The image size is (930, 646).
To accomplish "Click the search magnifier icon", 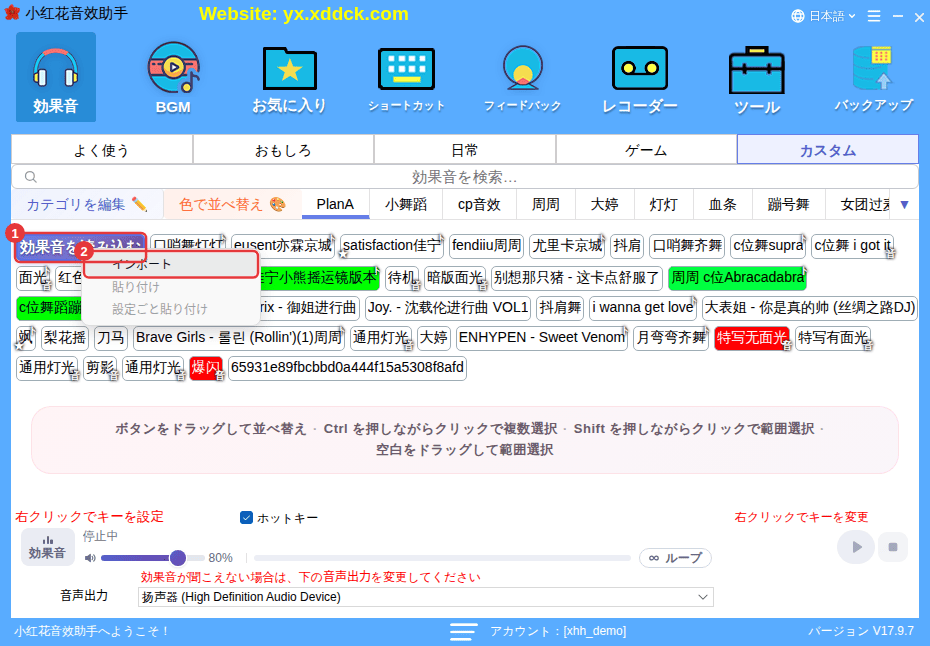I will point(31,177).
